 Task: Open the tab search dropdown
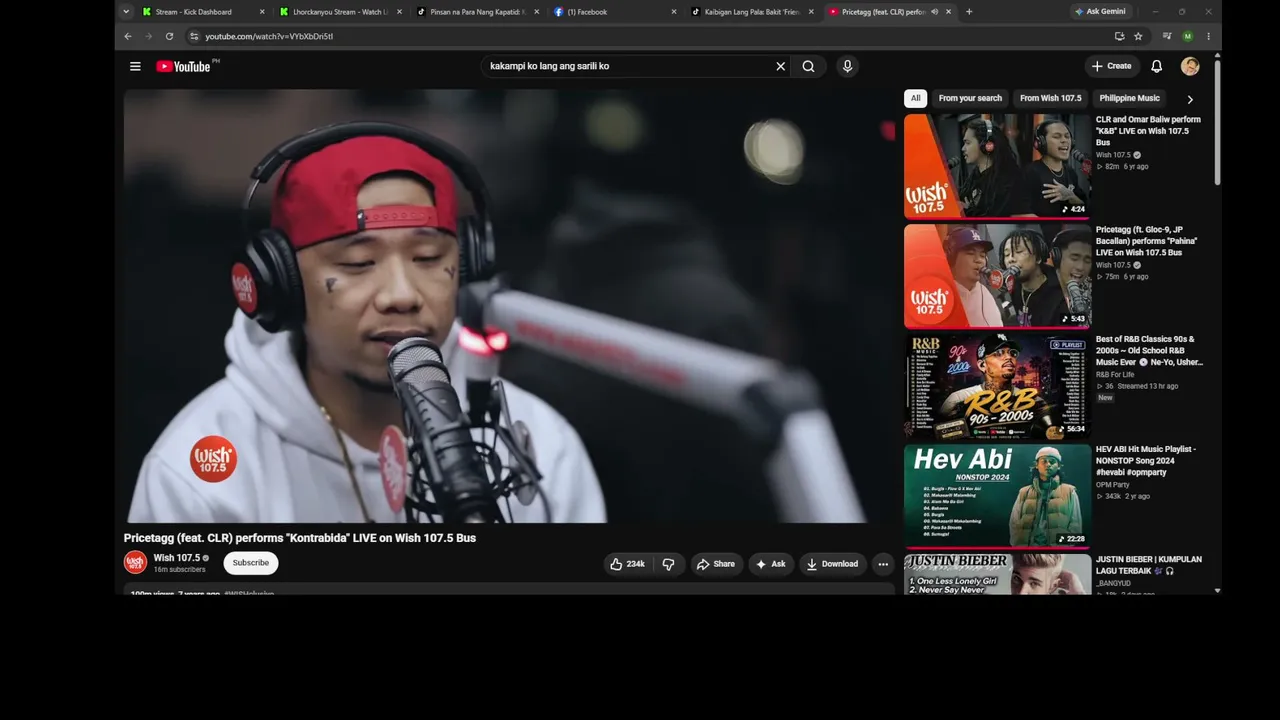(x=126, y=12)
